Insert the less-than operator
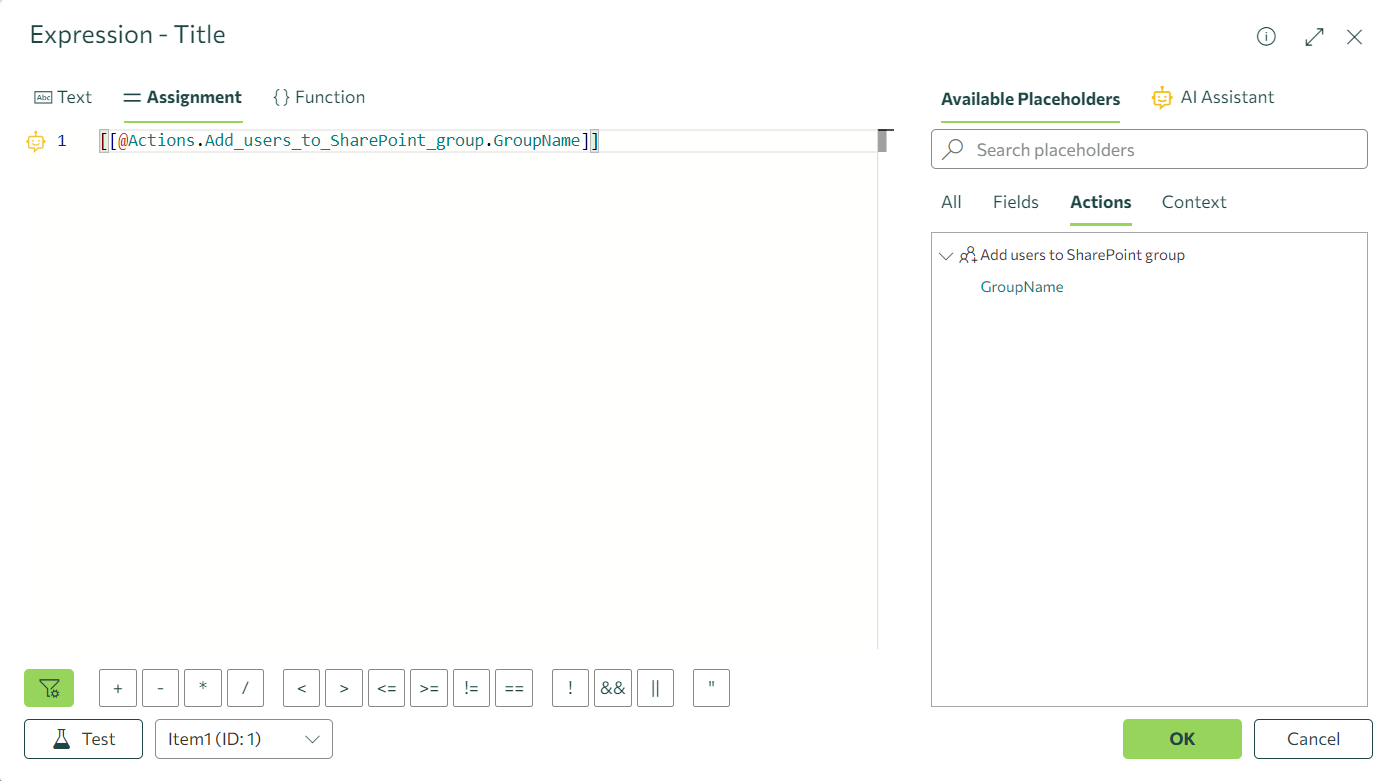Screen dimensions: 1389x781 [302, 688]
